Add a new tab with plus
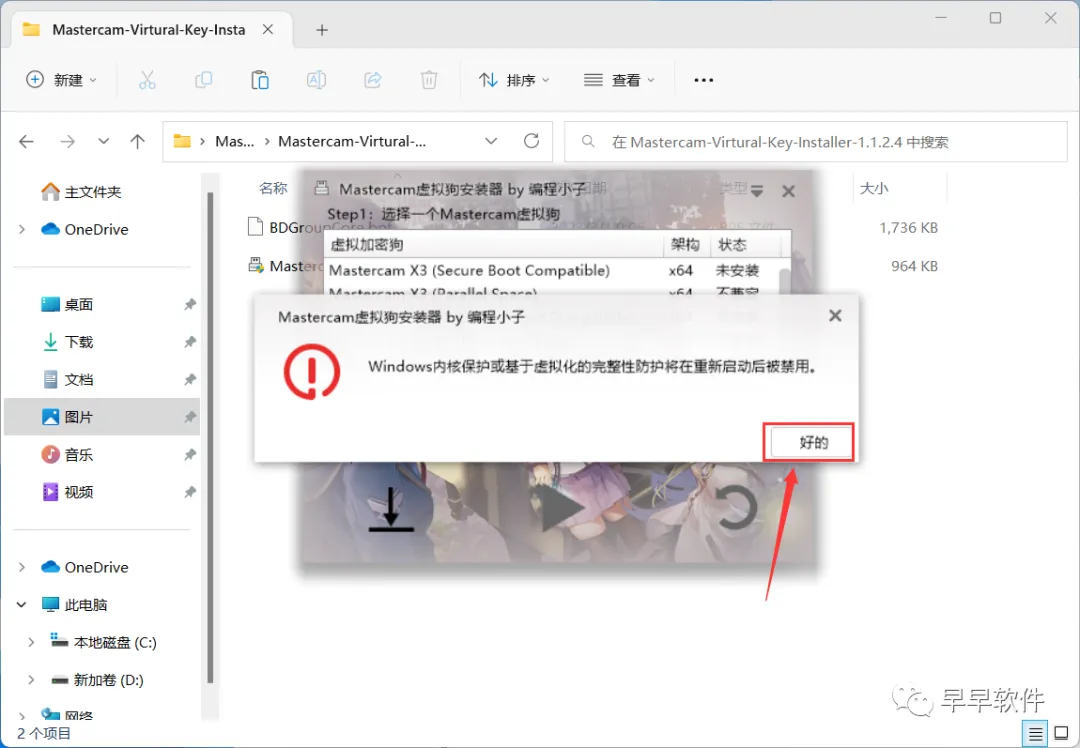Viewport: 1080px width, 748px height. point(322,30)
